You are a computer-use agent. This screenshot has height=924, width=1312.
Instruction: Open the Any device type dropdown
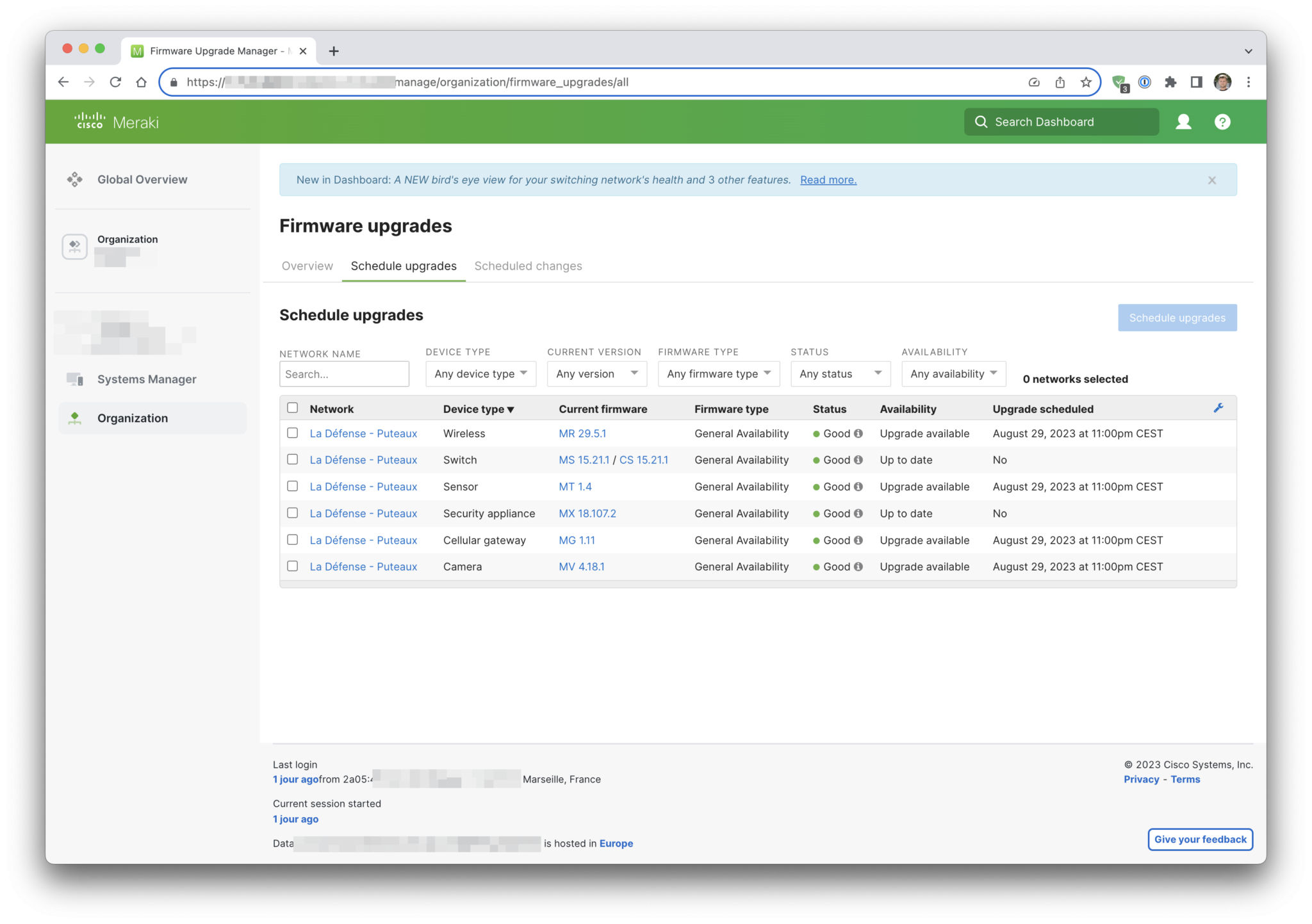coord(480,373)
